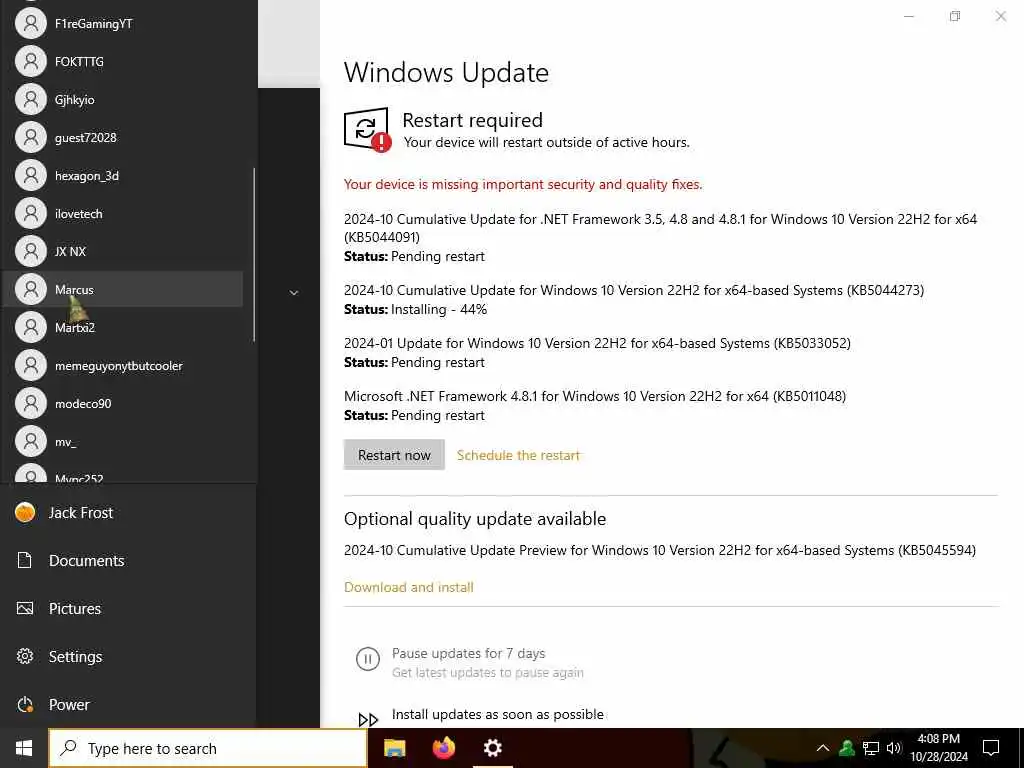Click the mv_ user avatar icon

click(31, 441)
